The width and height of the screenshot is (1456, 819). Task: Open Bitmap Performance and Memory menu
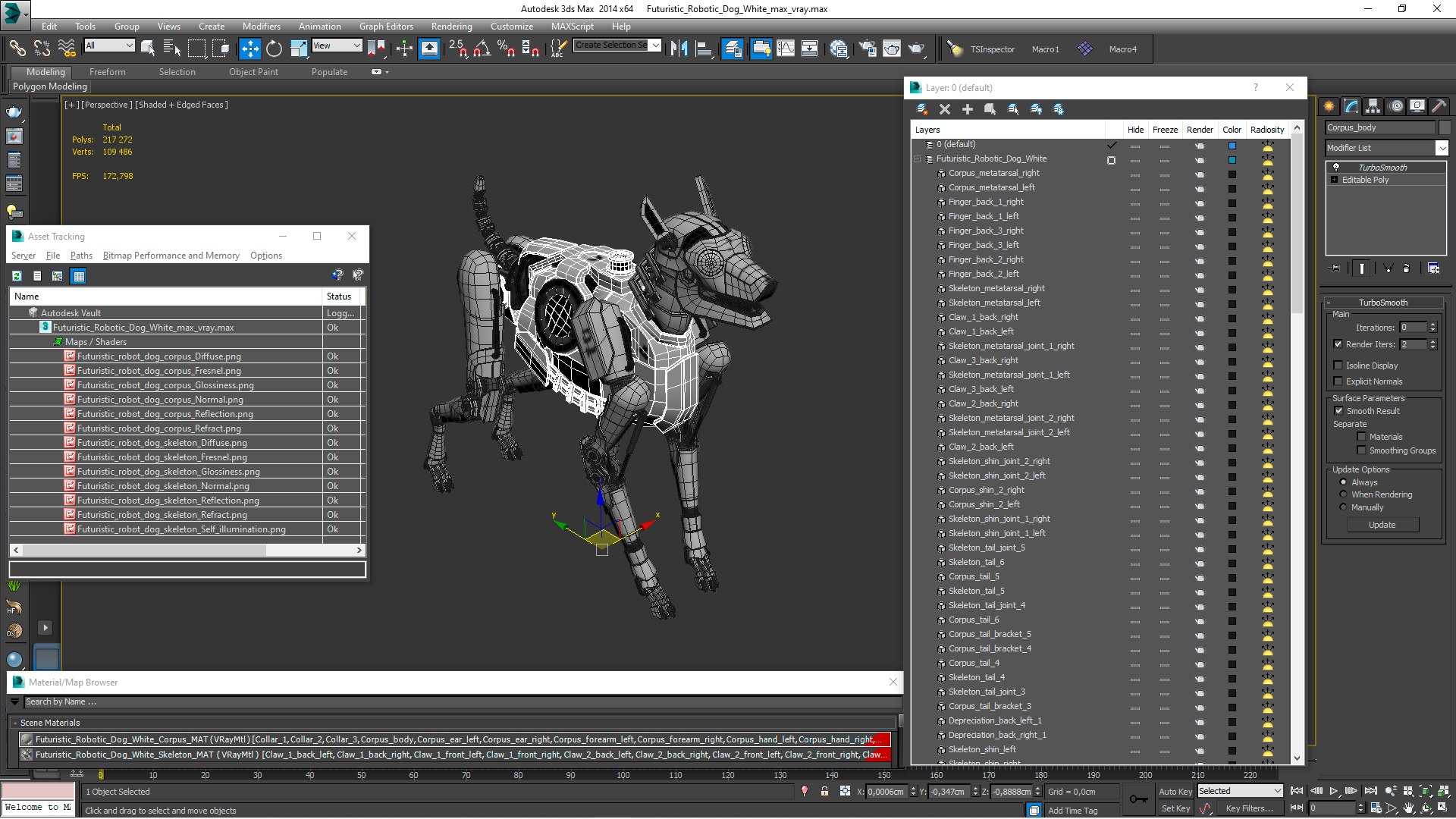[x=171, y=256]
